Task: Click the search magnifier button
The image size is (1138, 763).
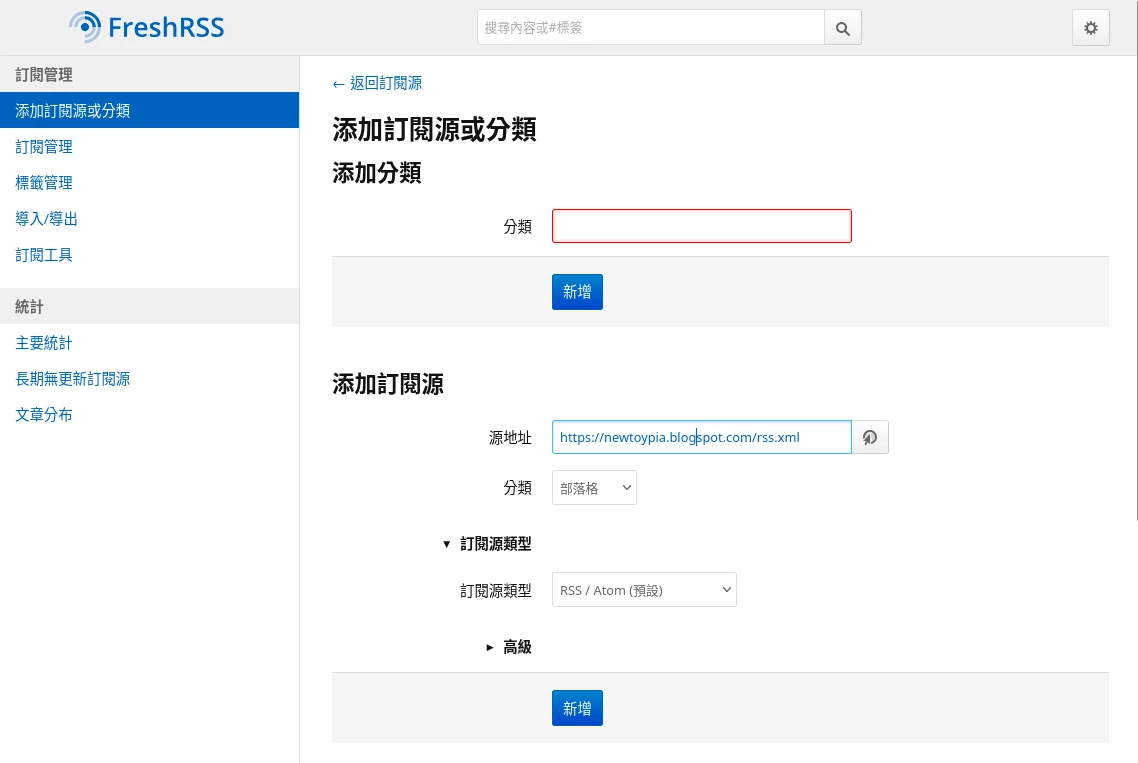Action: [842, 28]
